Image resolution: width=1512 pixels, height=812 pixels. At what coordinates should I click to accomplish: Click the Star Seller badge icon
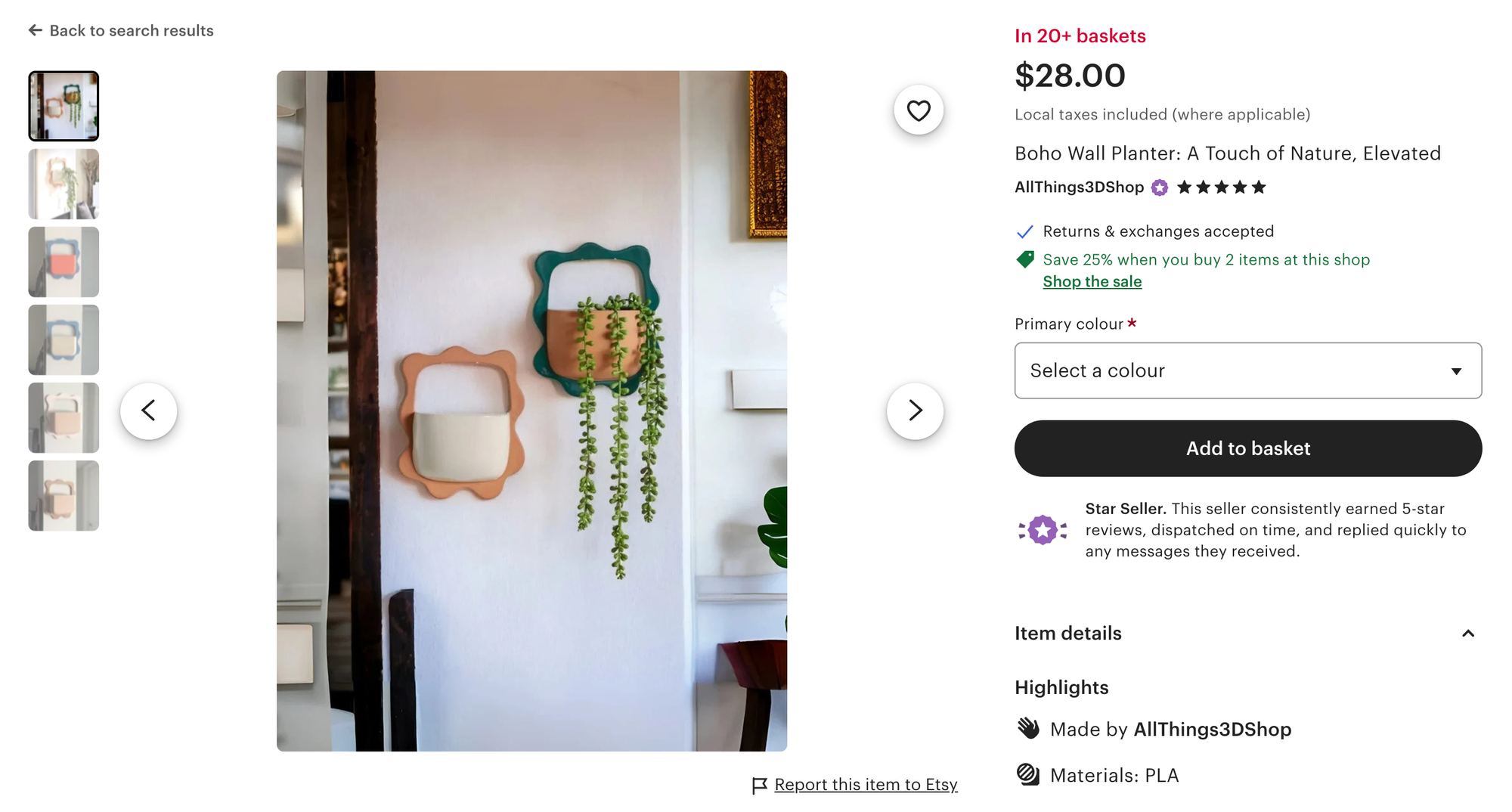point(1043,529)
